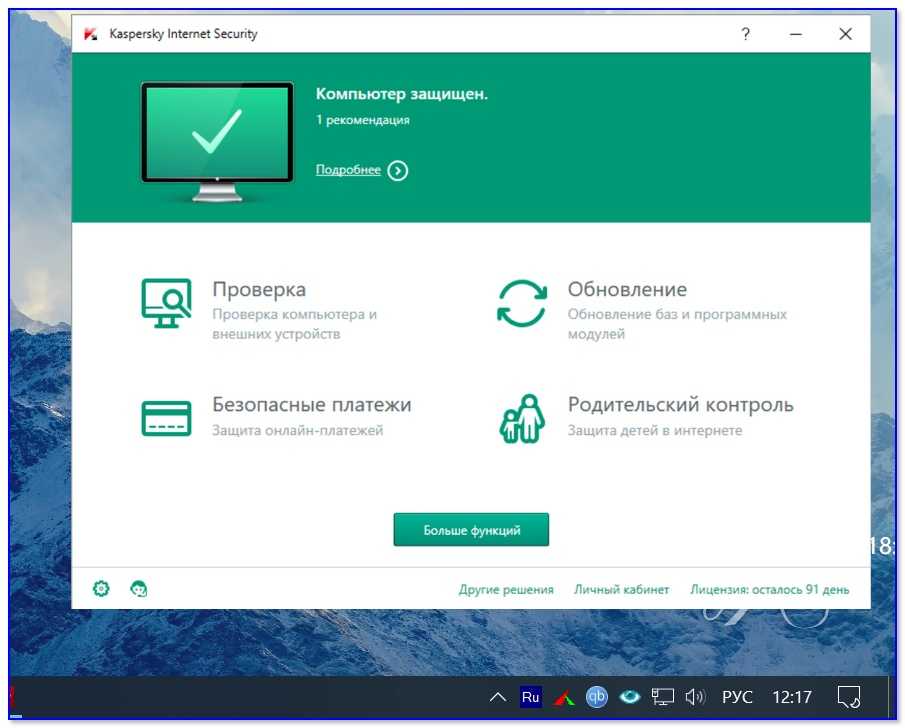Open the notification center icon
Image resolution: width=905 pixels, height=728 pixels.
click(x=848, y=697)
